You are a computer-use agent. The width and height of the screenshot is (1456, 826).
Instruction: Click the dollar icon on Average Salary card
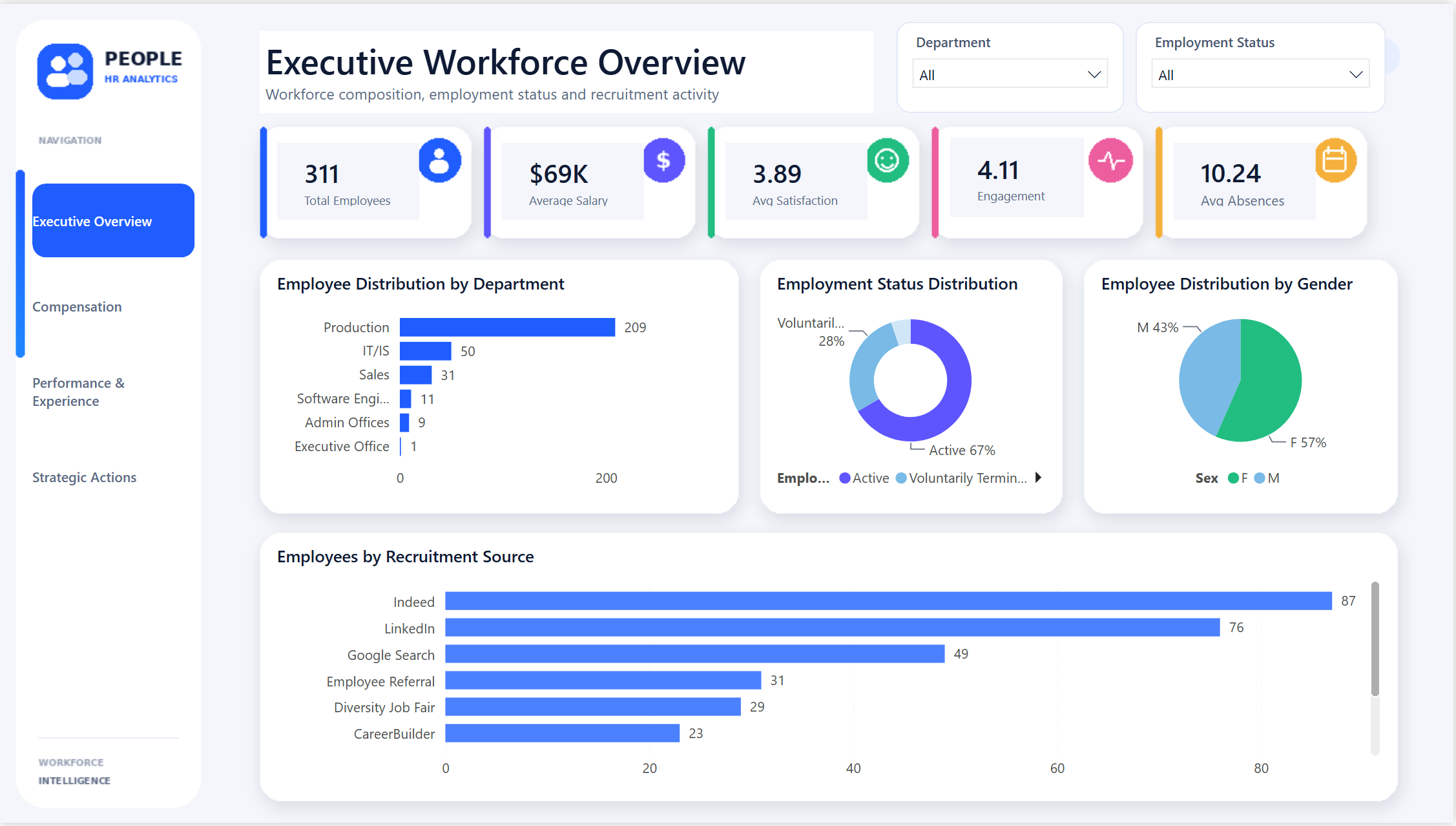[664, 160]
